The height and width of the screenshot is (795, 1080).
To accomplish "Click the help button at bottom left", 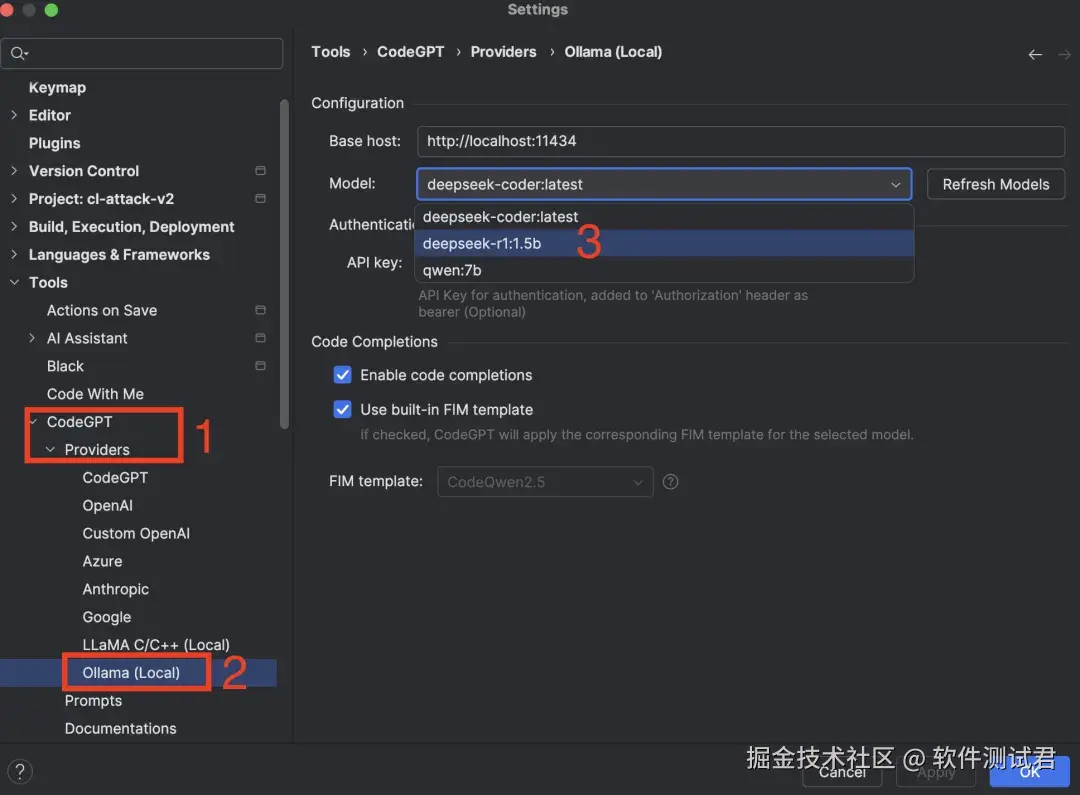I will click(20, 771).
